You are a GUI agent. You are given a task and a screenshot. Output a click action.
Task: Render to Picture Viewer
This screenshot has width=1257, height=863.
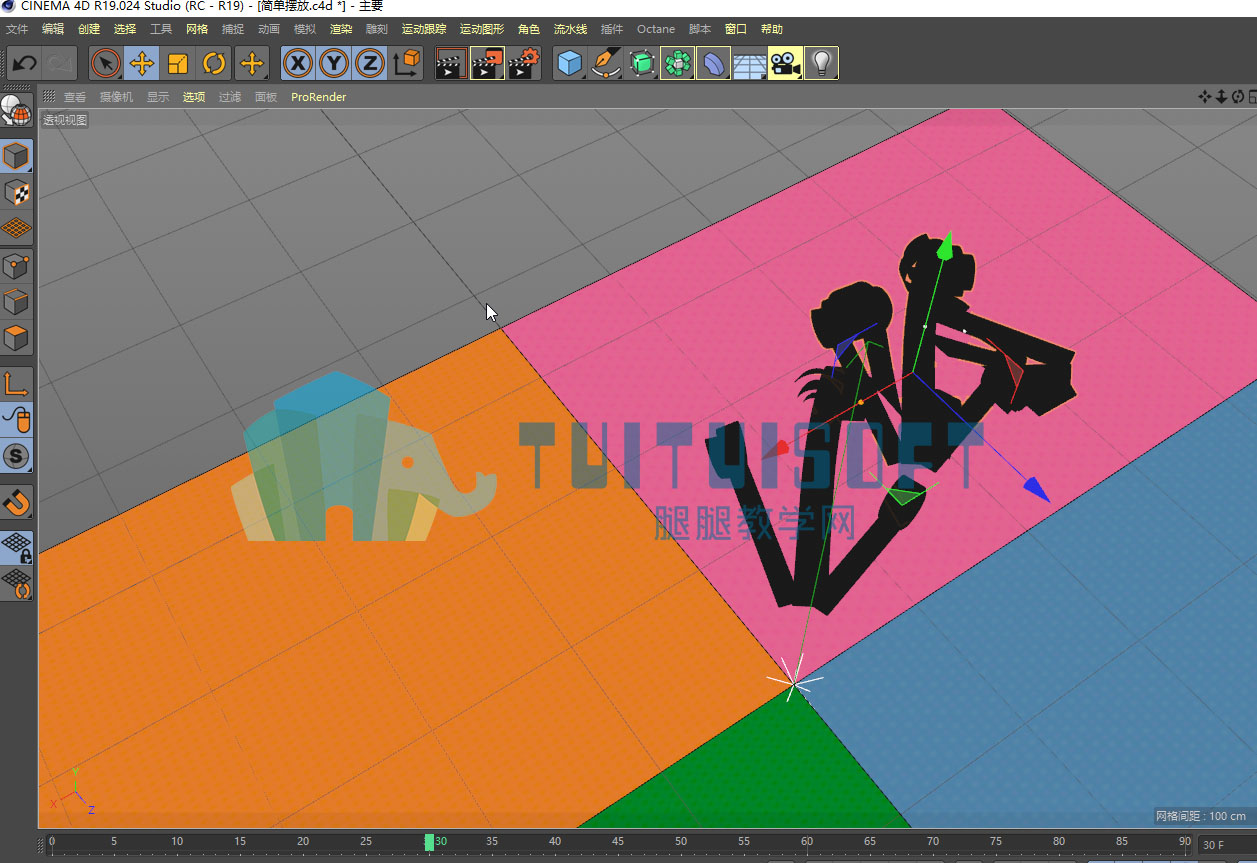487,64
